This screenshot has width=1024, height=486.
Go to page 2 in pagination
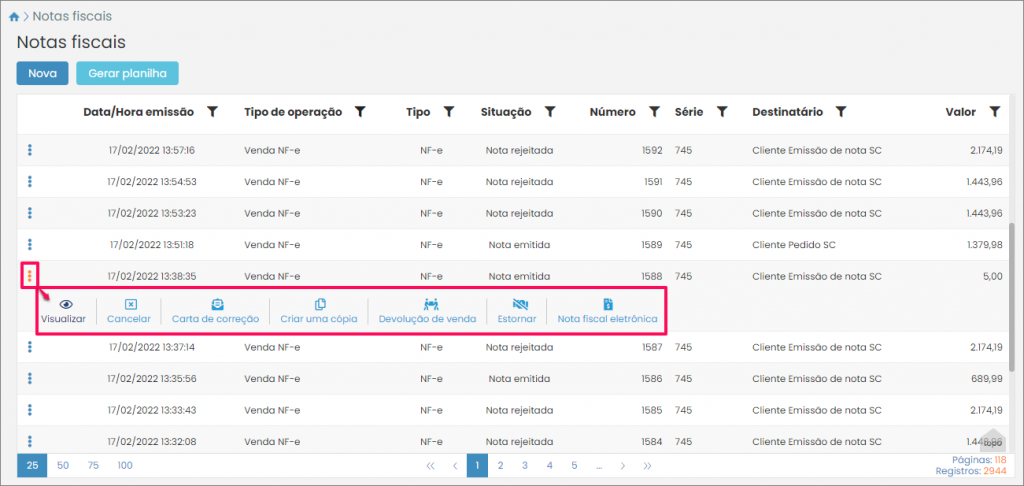click(x=501, y=465)
